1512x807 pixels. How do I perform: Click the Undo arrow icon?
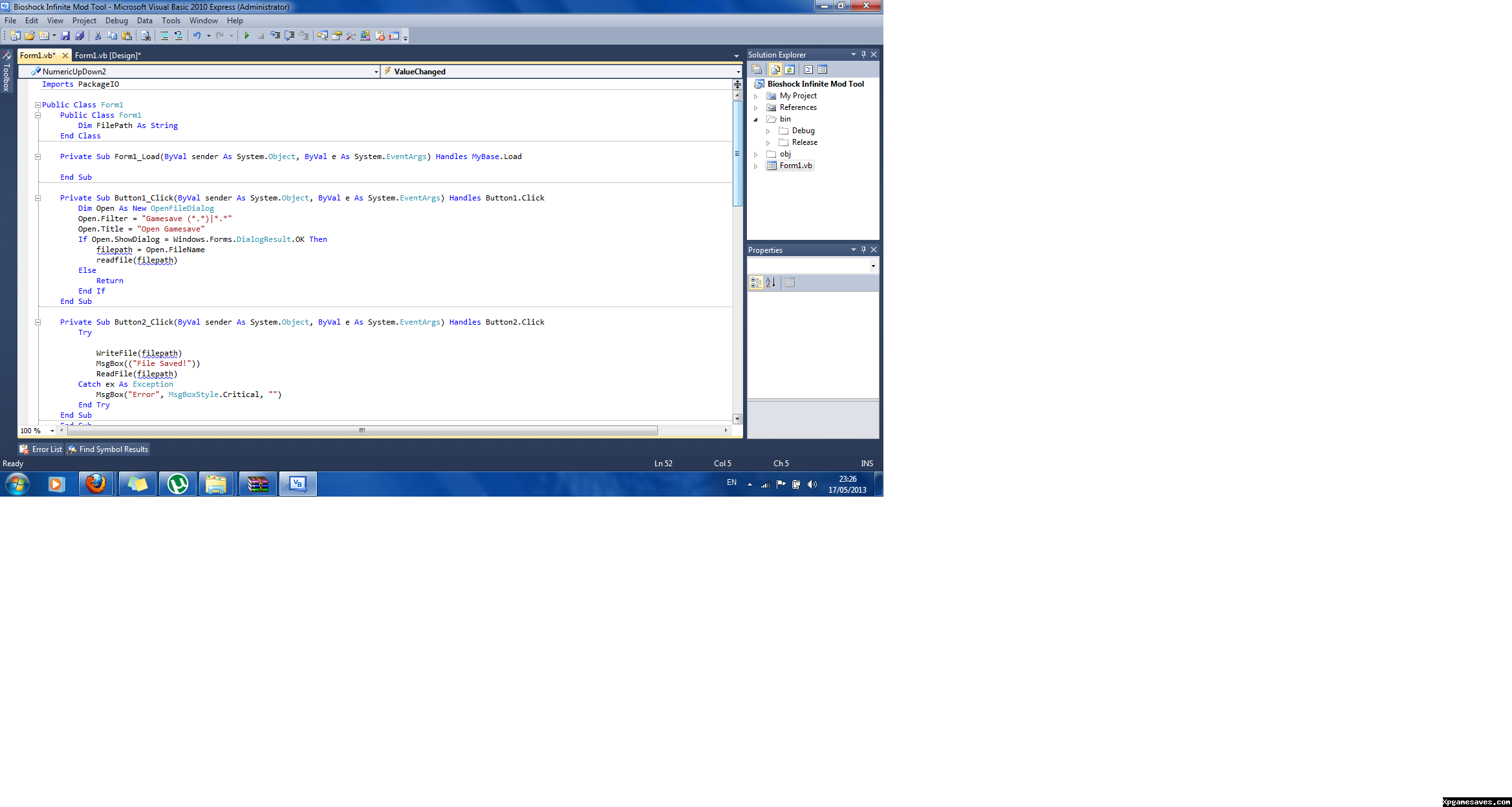pos(197,36)
